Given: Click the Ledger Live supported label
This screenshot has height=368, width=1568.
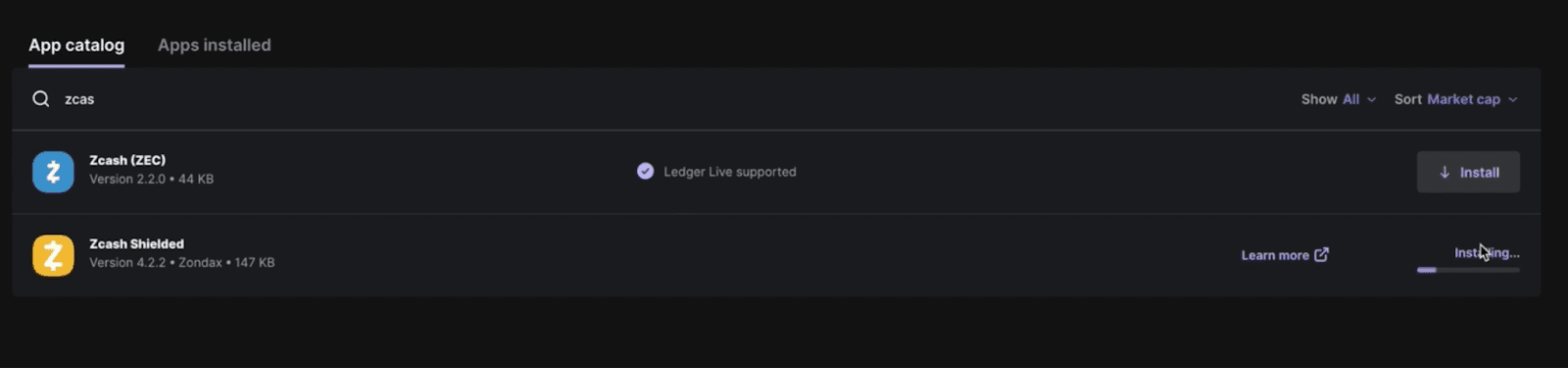Looking at the screenshot, I should pos(730,172).
